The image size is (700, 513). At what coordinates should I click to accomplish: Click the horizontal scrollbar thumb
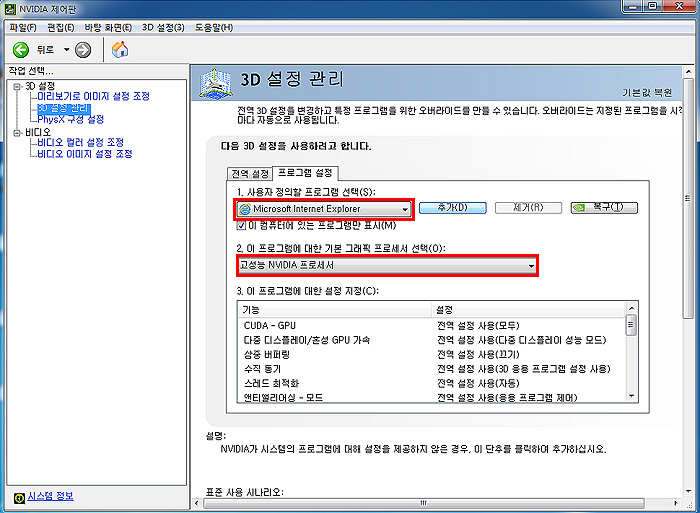click(x=423, y=503)
